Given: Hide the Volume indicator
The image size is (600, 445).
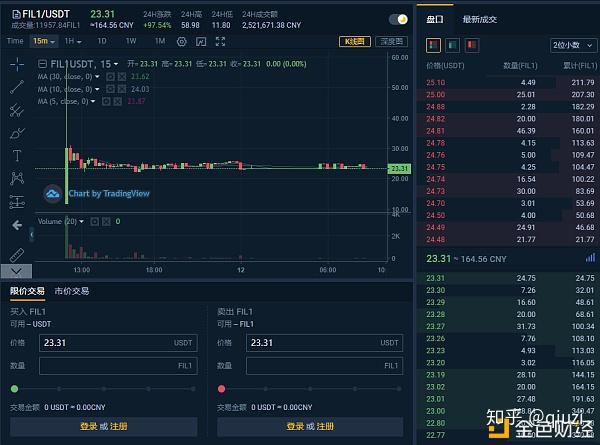Looking at the screenshot, I should 95,222.
